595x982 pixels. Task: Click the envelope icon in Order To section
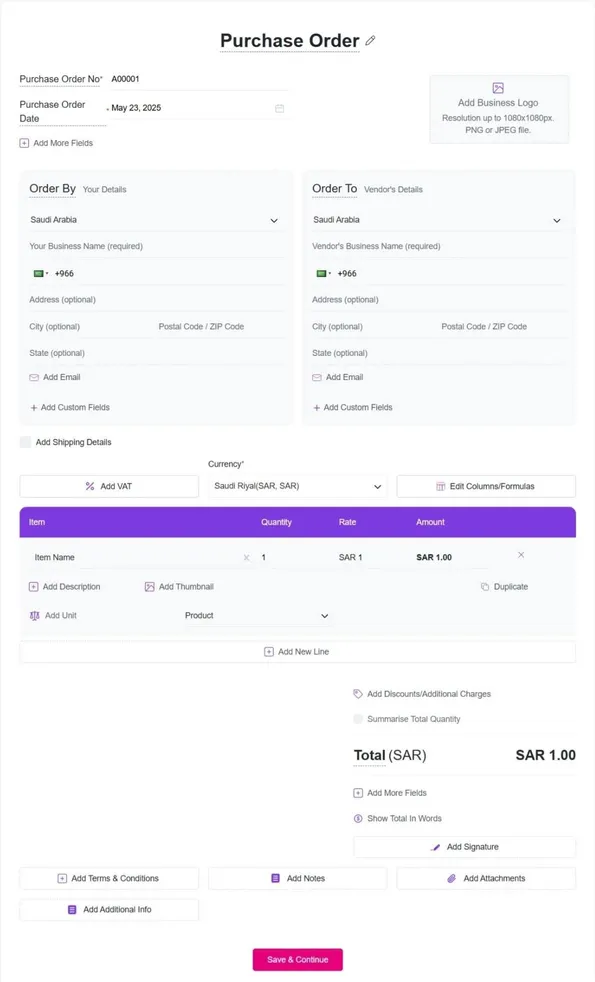point(317,377)
